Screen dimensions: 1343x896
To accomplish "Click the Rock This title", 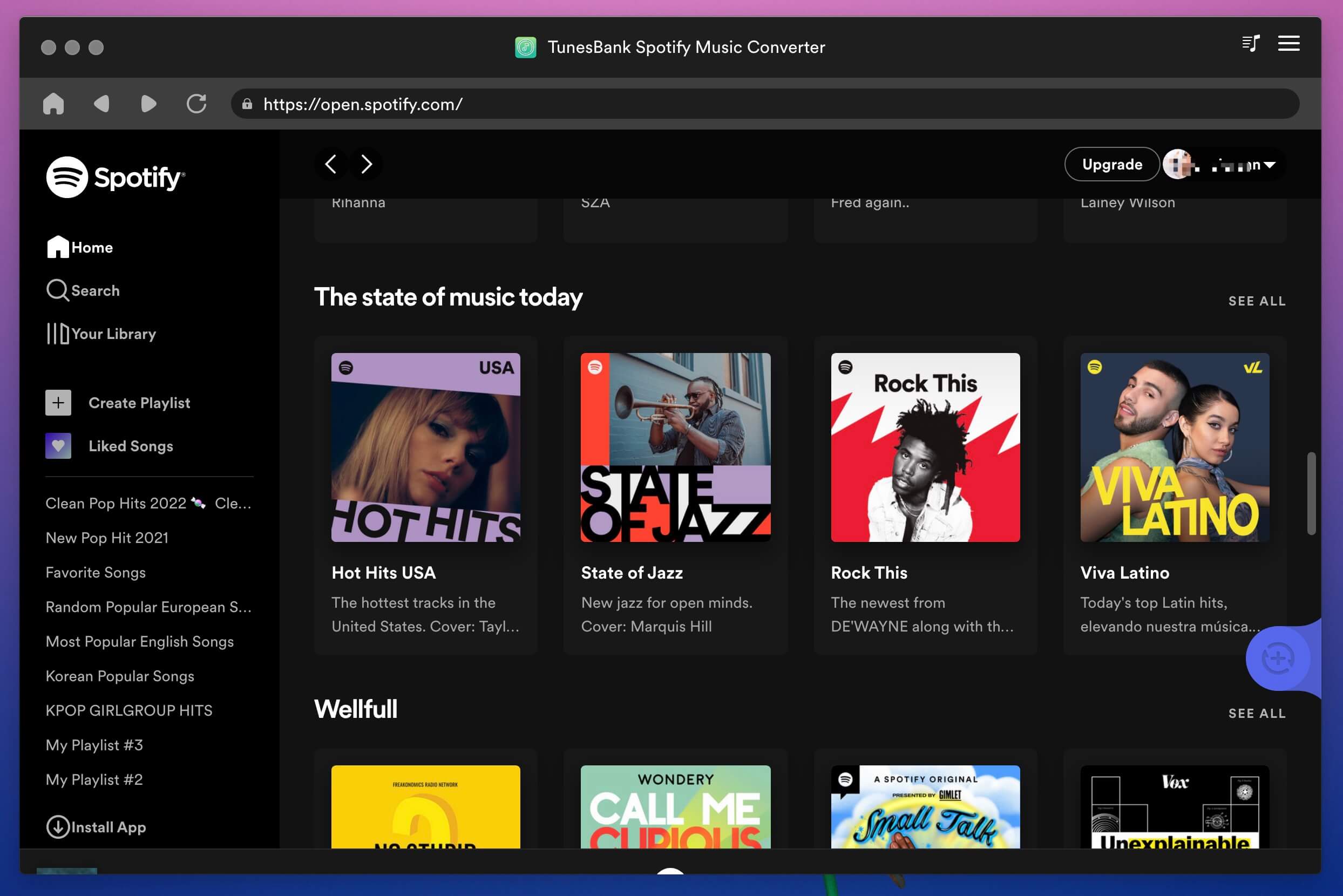I will tap(869, 573).
